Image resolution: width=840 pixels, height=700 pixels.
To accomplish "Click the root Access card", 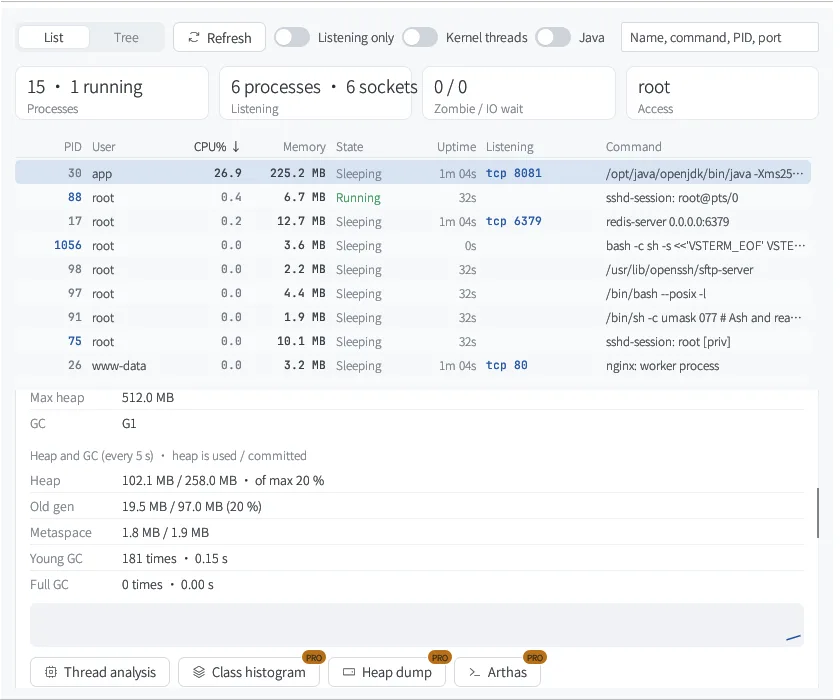I will 722,93.
